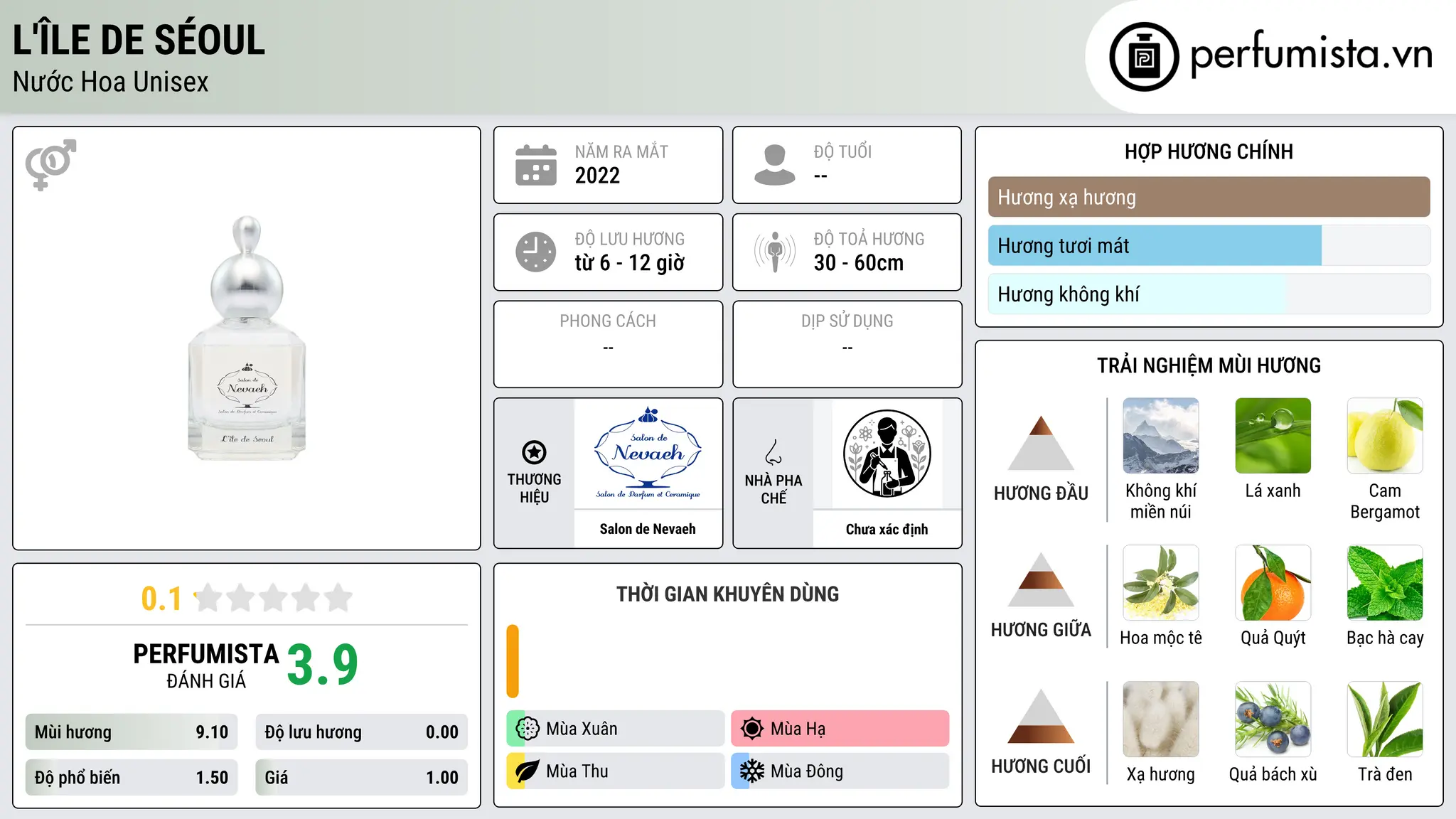Open the L'île de Séoul bottle image

[247, 338]
